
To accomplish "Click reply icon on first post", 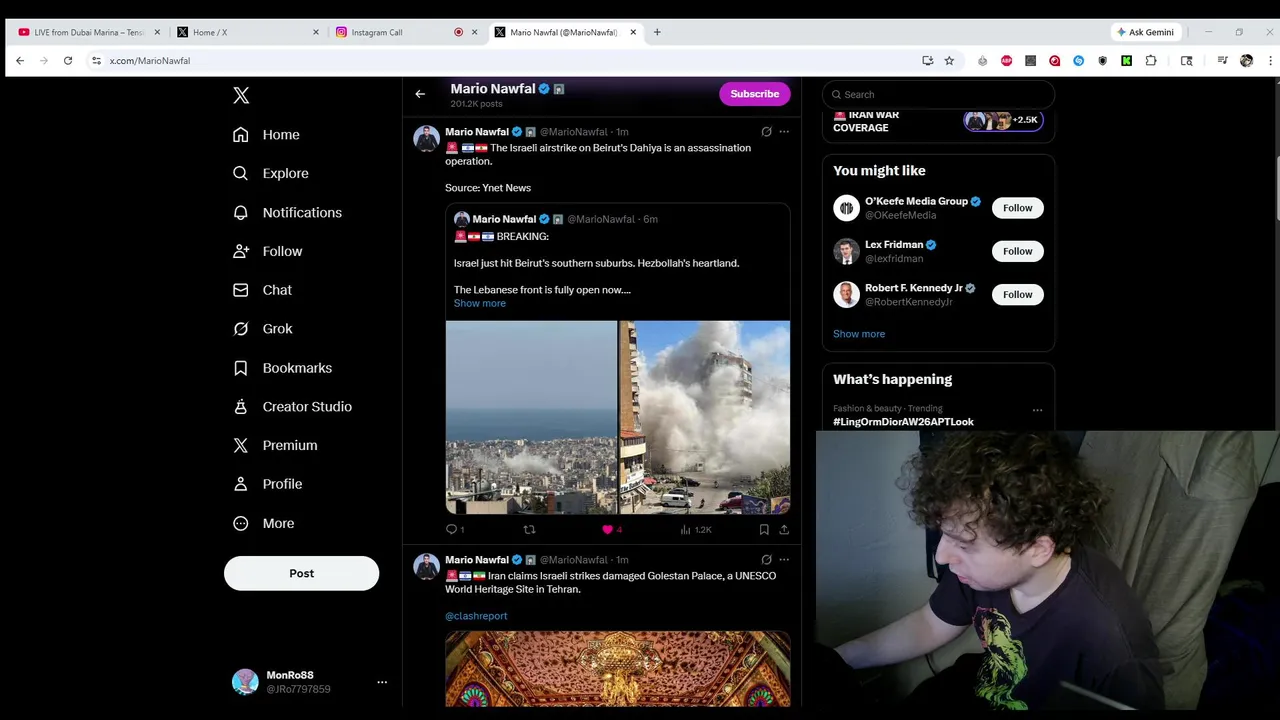I will click(452, 529).
